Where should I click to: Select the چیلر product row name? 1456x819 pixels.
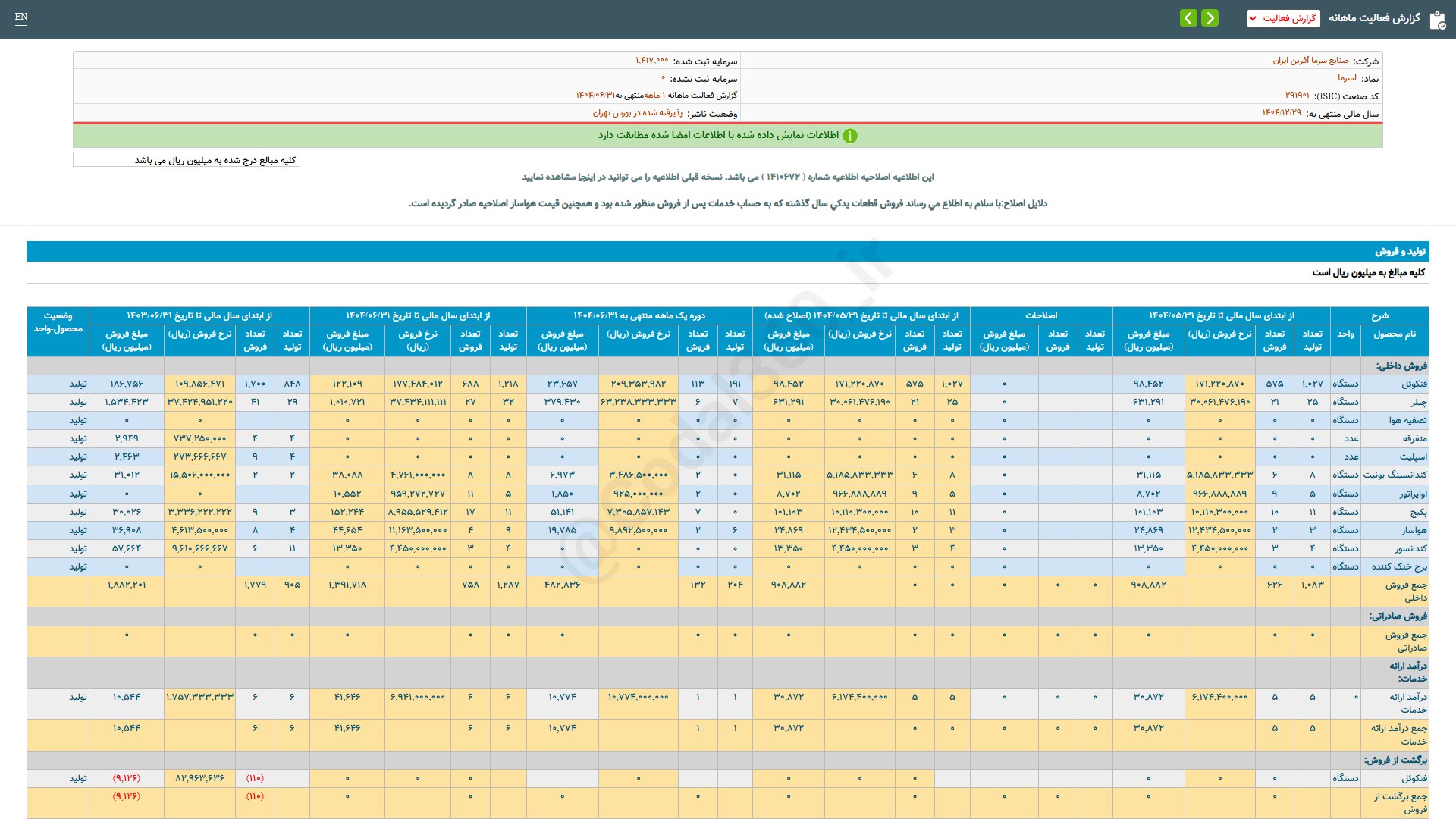[x=1418, y=402]
